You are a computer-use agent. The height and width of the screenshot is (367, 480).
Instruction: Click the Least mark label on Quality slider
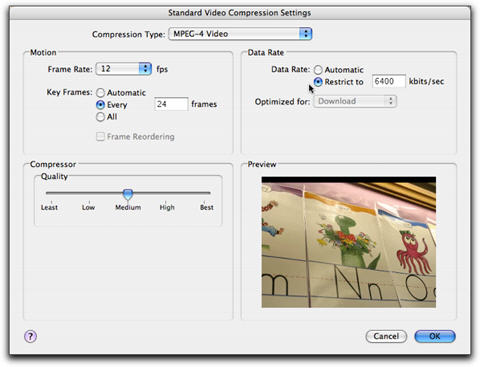coord(49,207)
